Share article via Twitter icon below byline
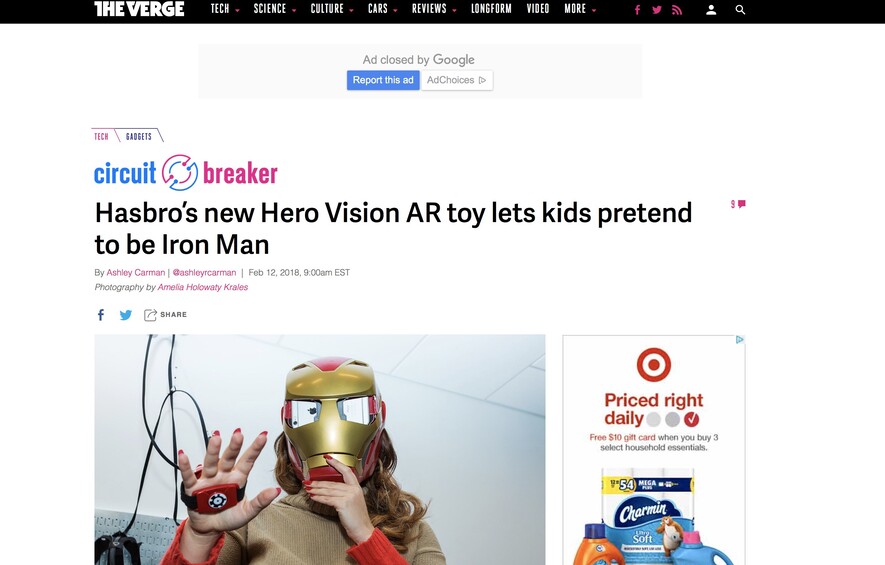Screen dimensions: 885x565 point(126,314)
